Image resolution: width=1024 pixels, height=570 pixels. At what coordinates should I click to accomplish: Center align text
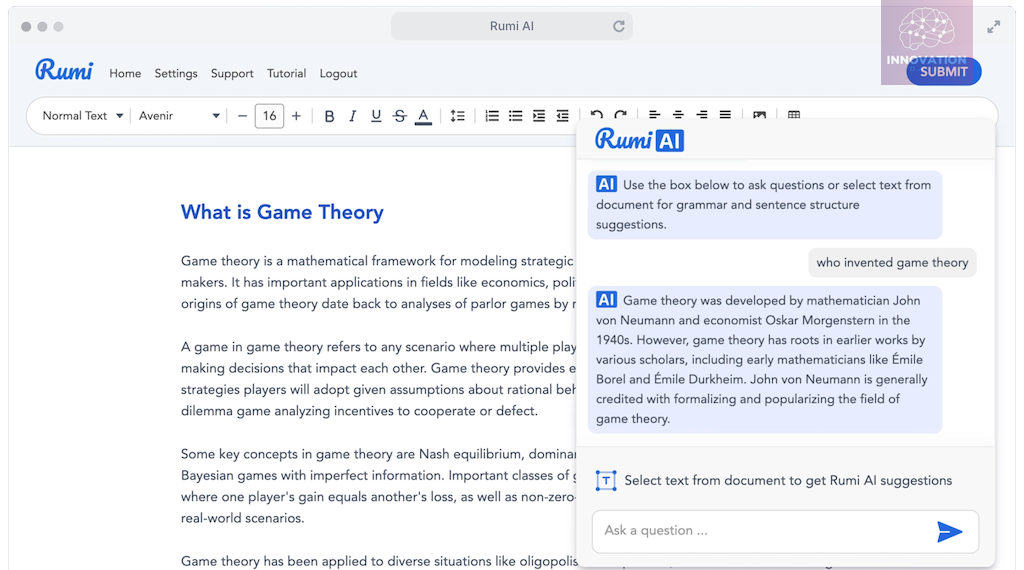[x=678, y=114]
